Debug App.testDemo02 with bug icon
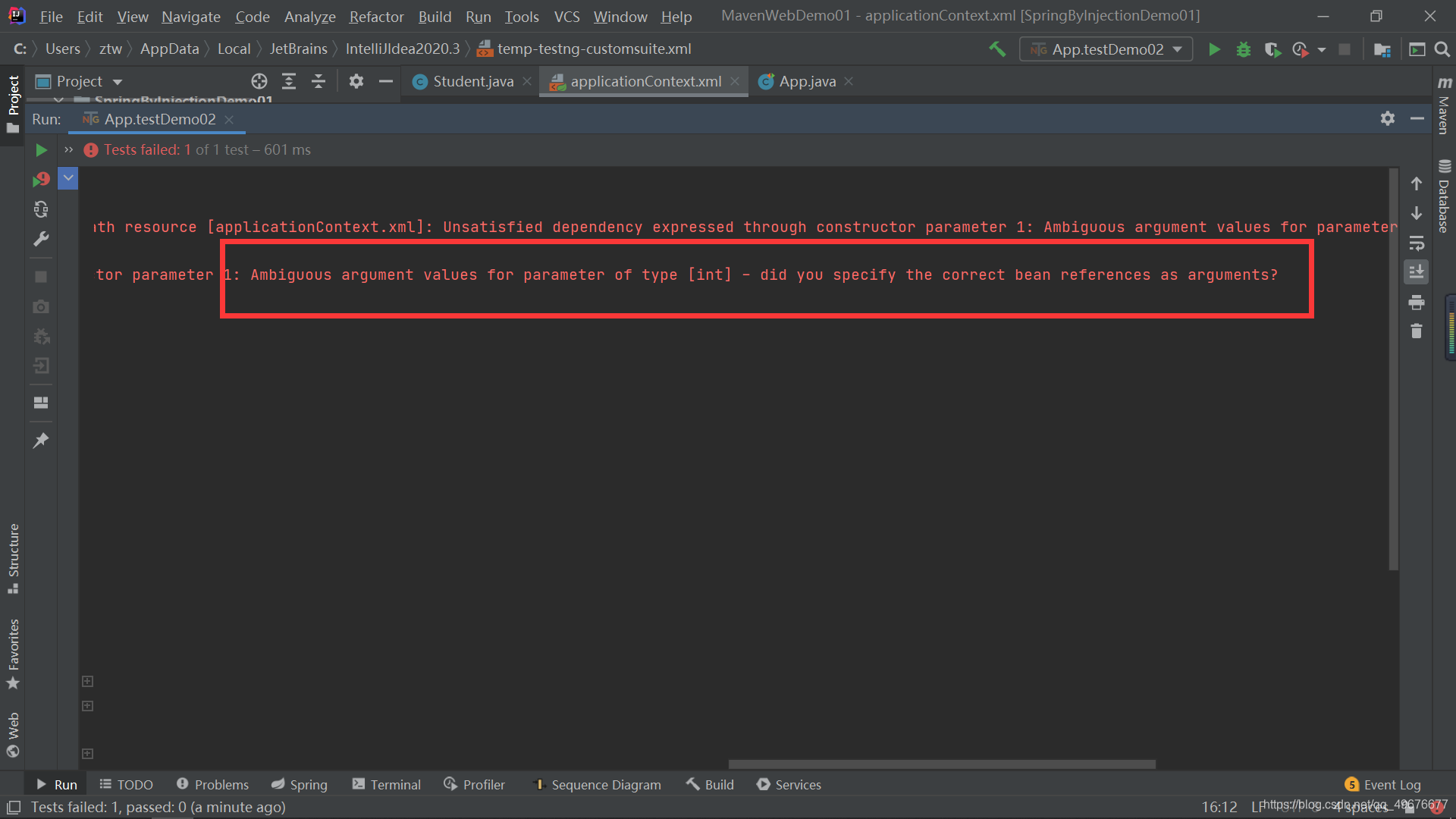Viewport: 1456px width, 819px height. point(1244,49)
